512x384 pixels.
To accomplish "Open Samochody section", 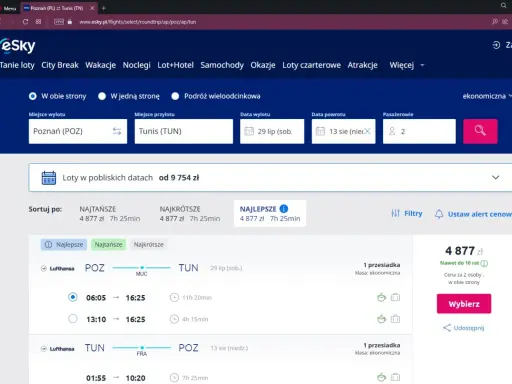I will pyautogui.click(x=222, y=65).
